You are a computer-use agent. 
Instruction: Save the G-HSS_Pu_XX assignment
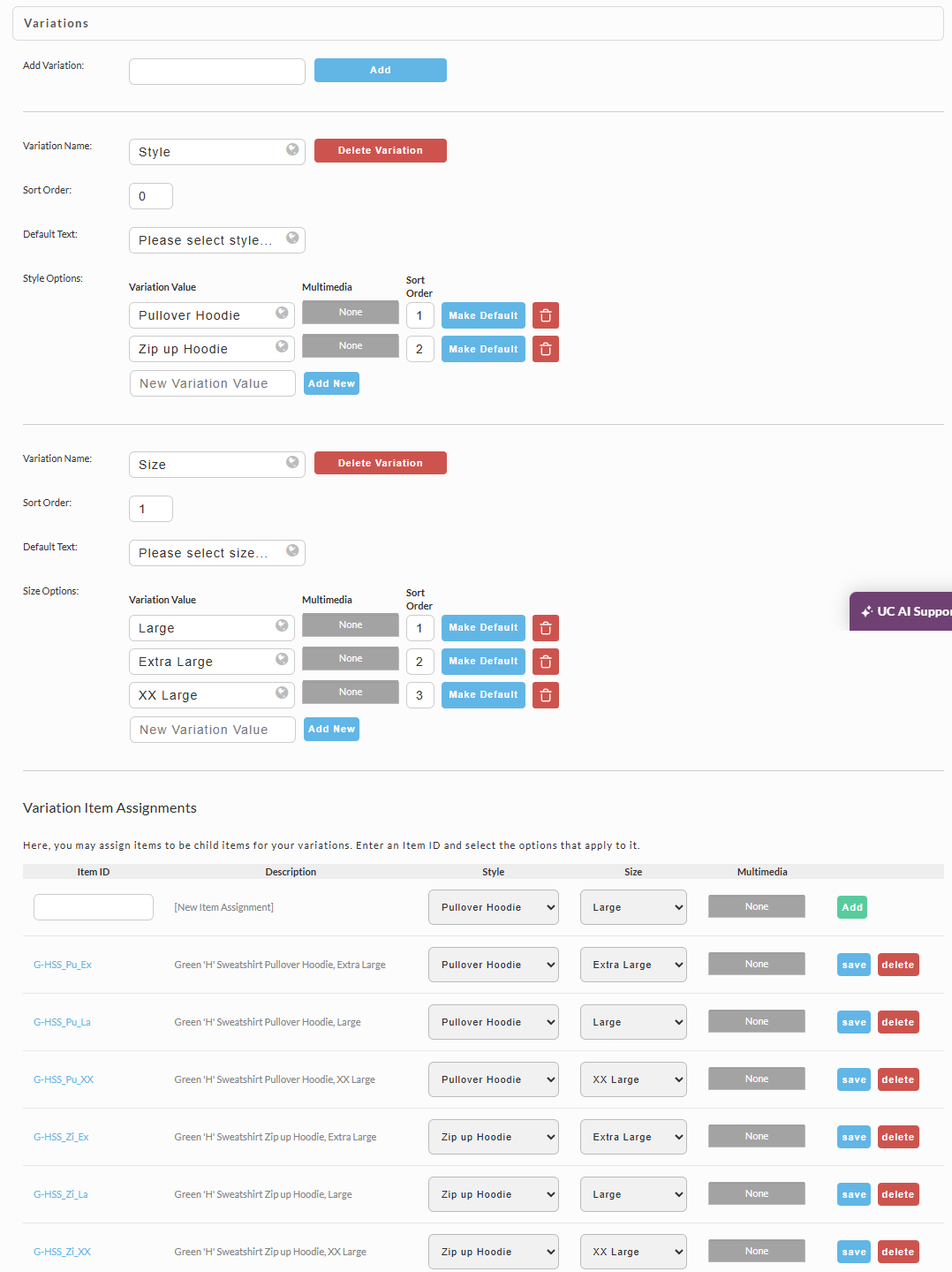[x=854, y=1079]
